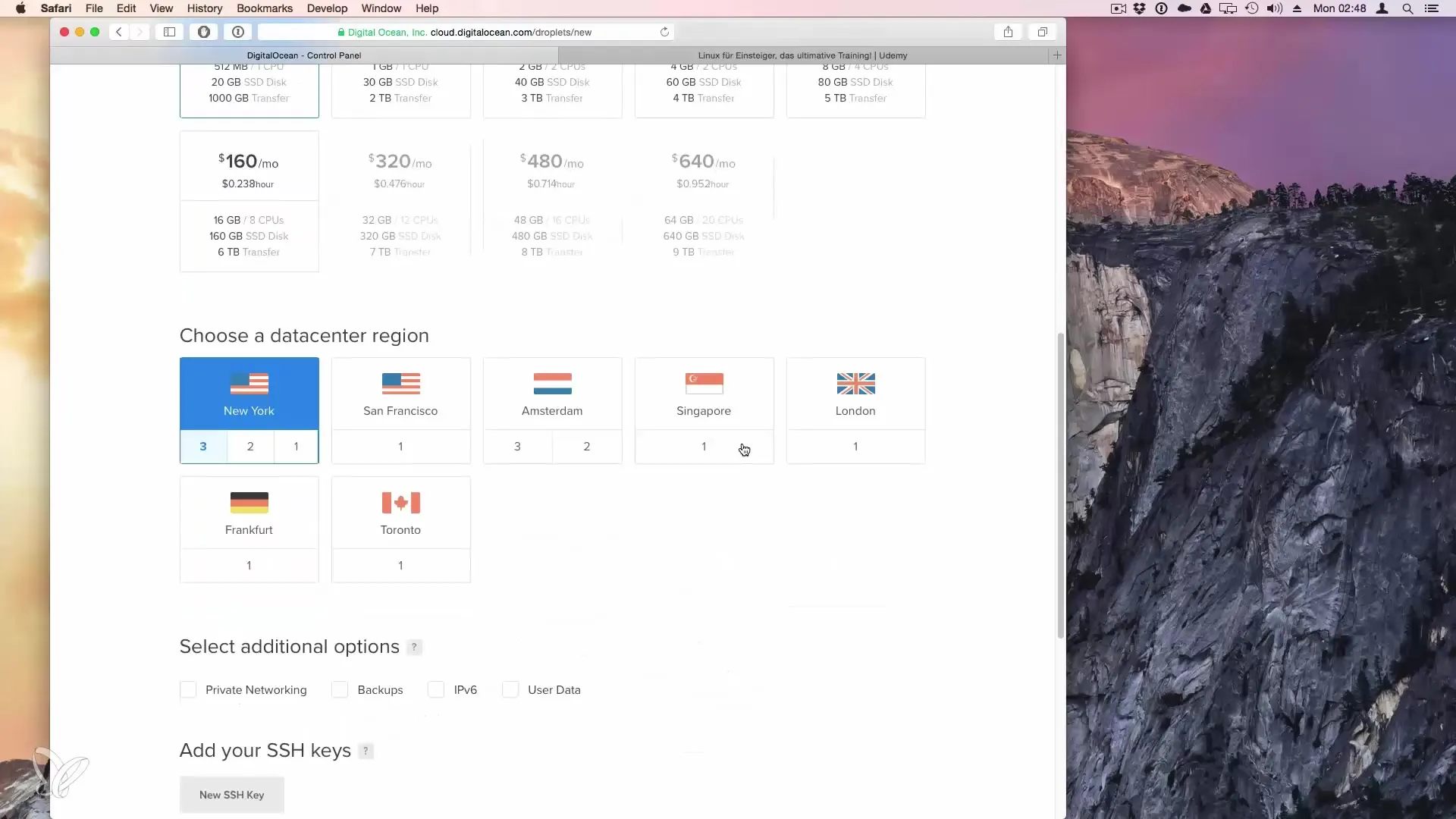Click the New York flag icon

click(249, 384)
